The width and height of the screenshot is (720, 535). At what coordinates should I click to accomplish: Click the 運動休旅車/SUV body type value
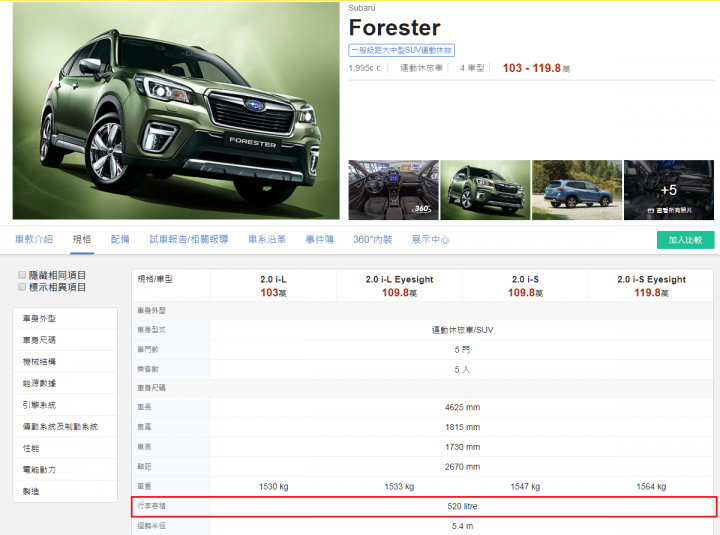[462, 330]
